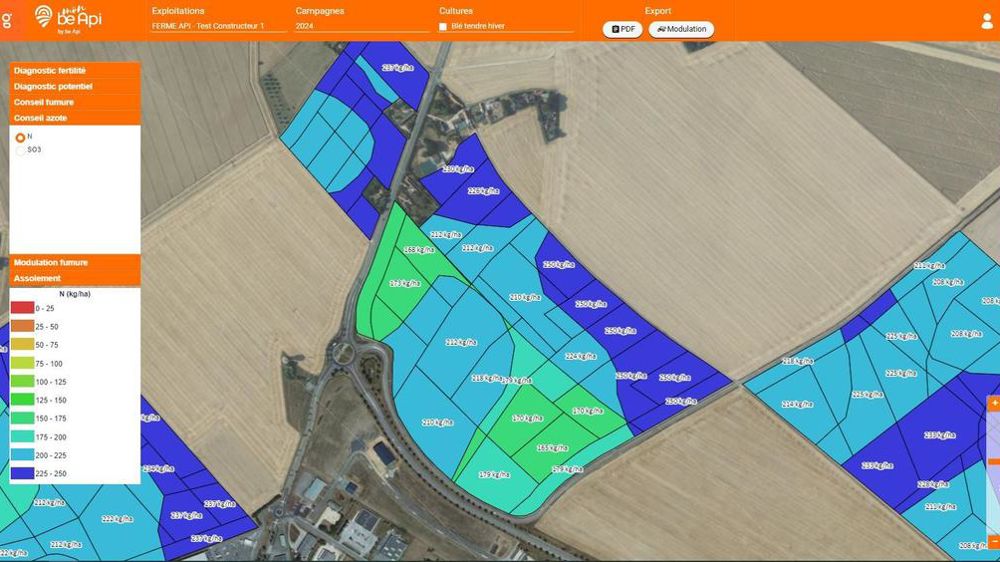The image size is (1000, 562).
Task: Click the be Api logo
Action: coord(68,19)
